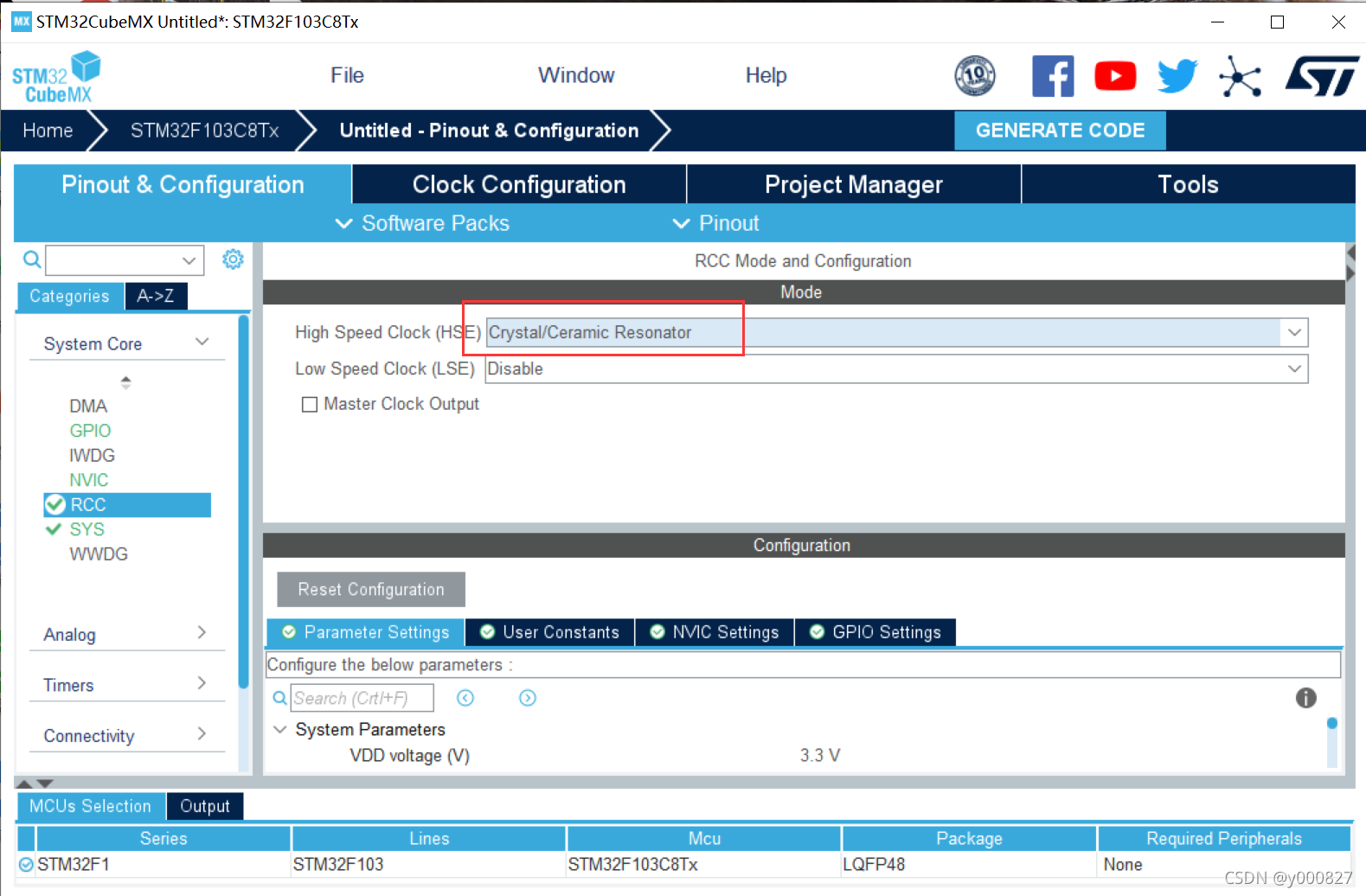The width and height of the screenshot is (1366, 896).
Task: Open the NVIC Settings tab
Action: pyautogui.click(x=715, y=632)
